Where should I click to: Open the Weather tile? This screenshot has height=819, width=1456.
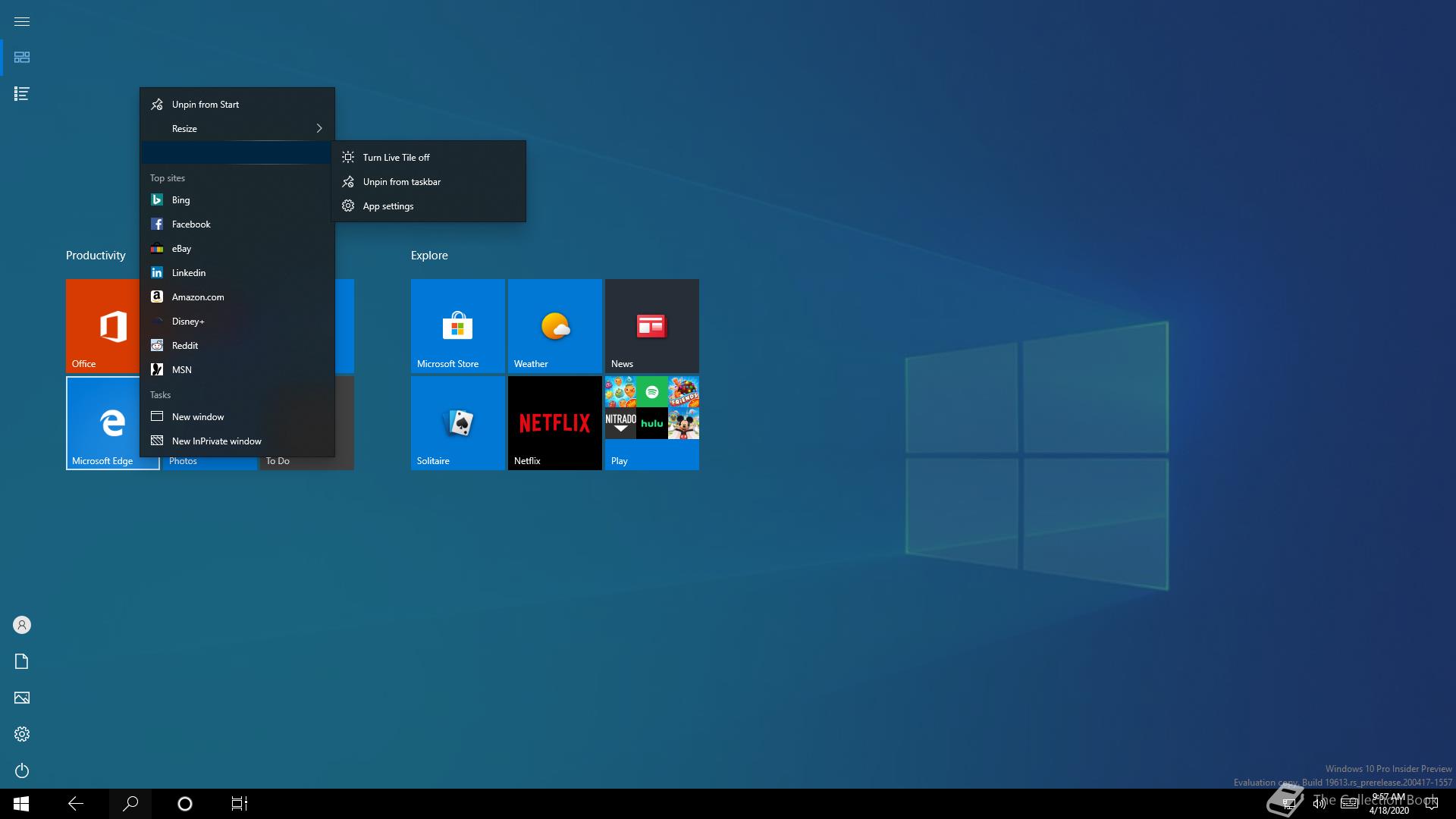click(555, 326)
